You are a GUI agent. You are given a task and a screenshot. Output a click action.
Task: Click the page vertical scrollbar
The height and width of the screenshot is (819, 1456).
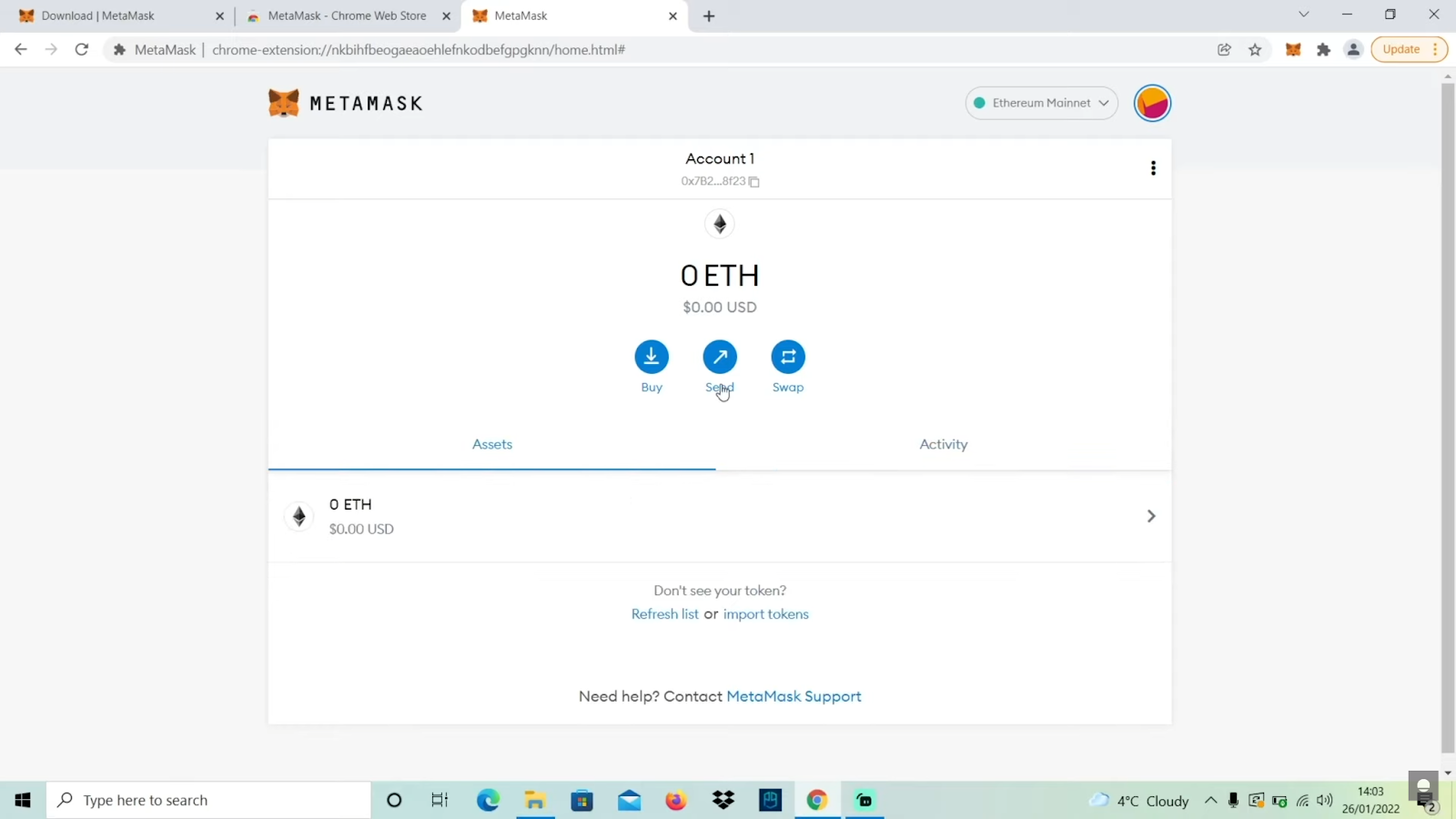click(1448, 419)
